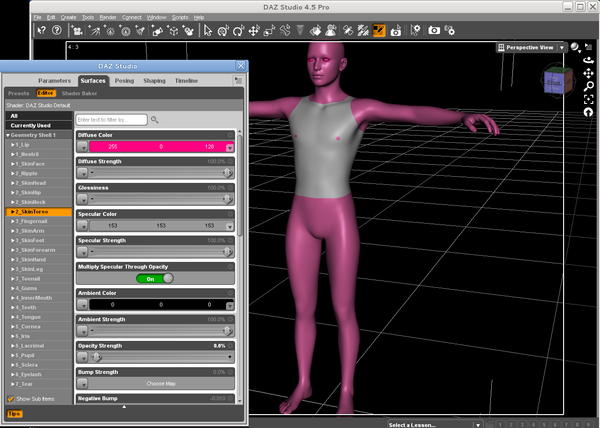Create a new camera from toolbar
This screenshot has width=600, height=428.
[77, 30]
